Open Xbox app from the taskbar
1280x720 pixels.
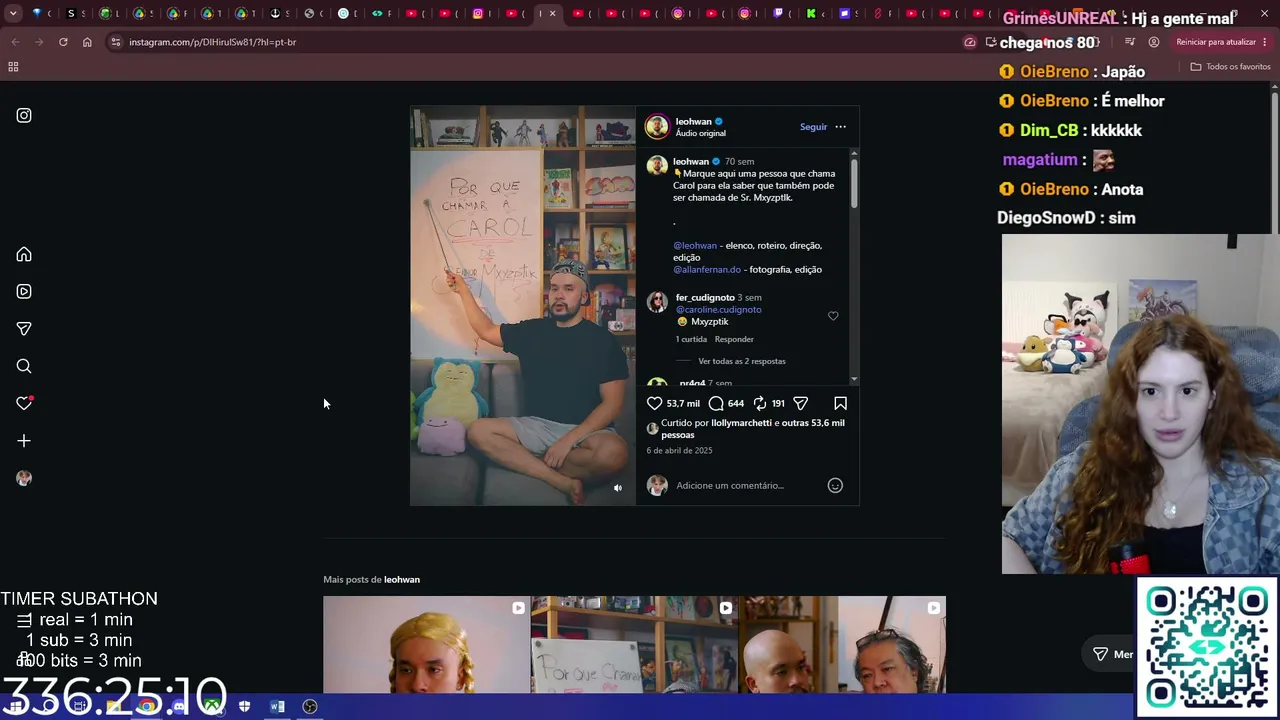click(212, 707)
